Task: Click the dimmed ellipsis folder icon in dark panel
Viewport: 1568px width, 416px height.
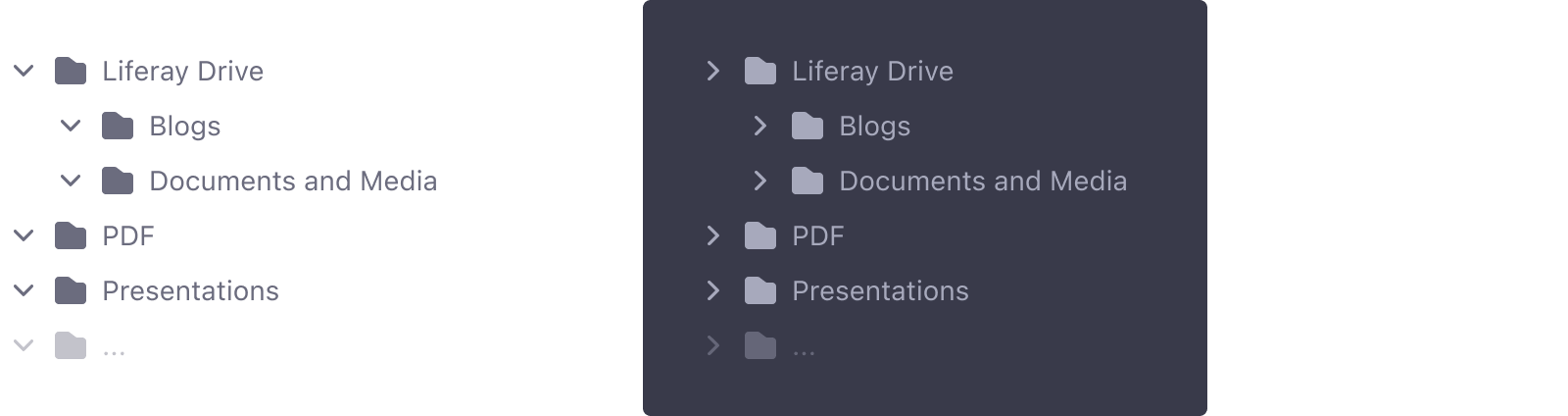Action: (760, 345)
